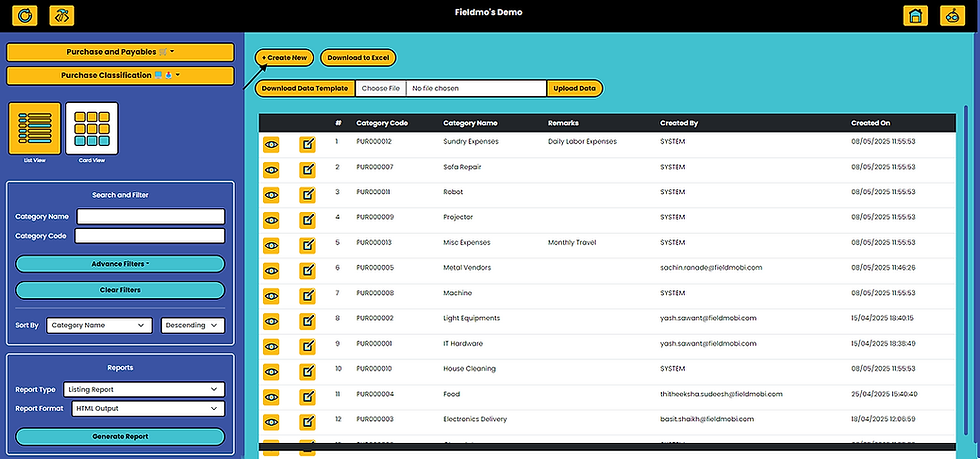Screen dimensions: 980x459
Task: Switch to Card View
Action: [92, 129]
